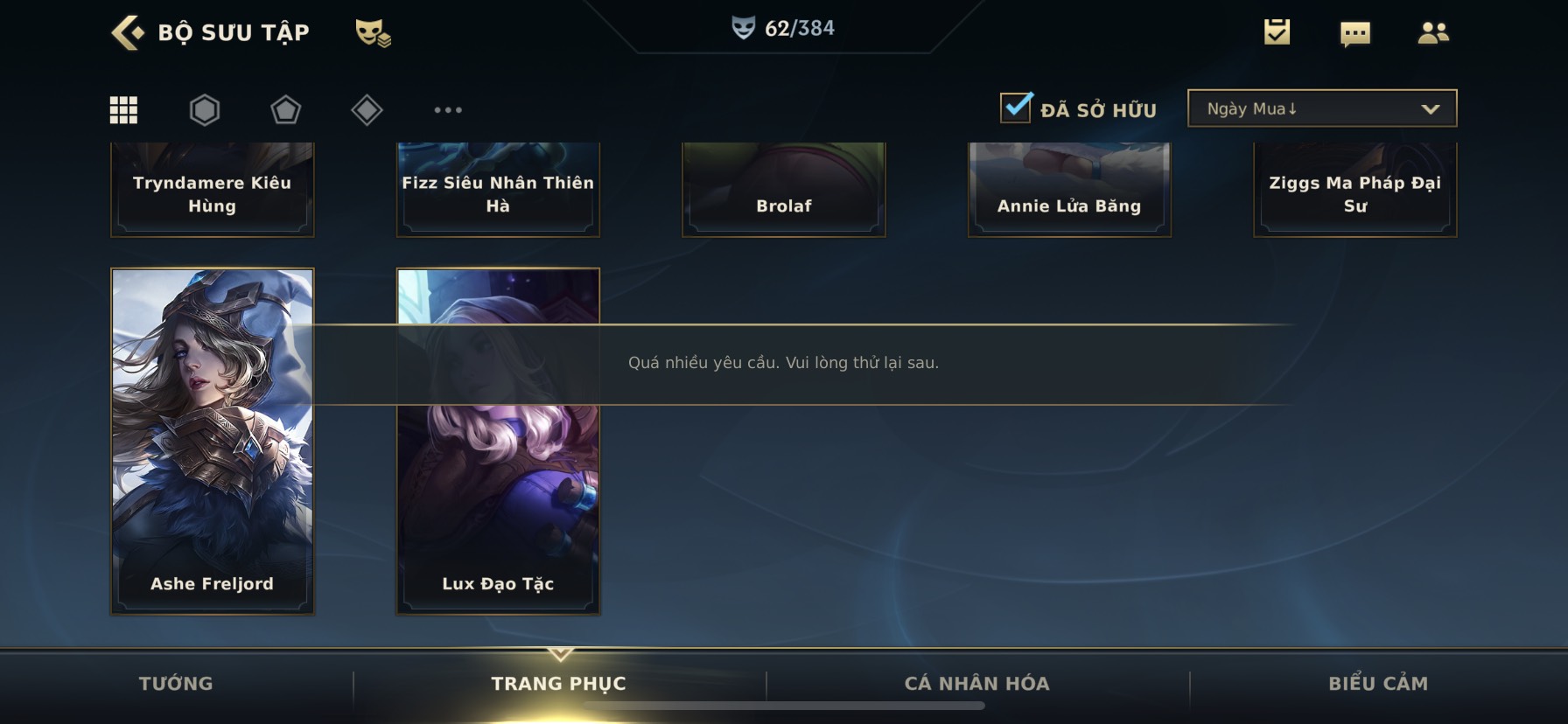Open the missions checklist icon
This screenshot has height=724, width=1568.
1277,32
